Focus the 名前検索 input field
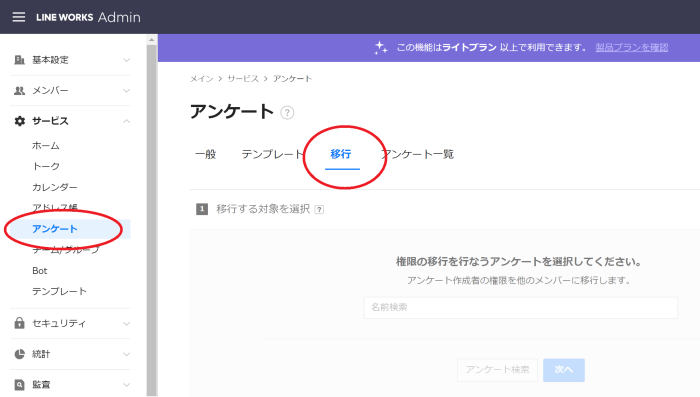The image size is (700, 397). (x=521, y=307)
